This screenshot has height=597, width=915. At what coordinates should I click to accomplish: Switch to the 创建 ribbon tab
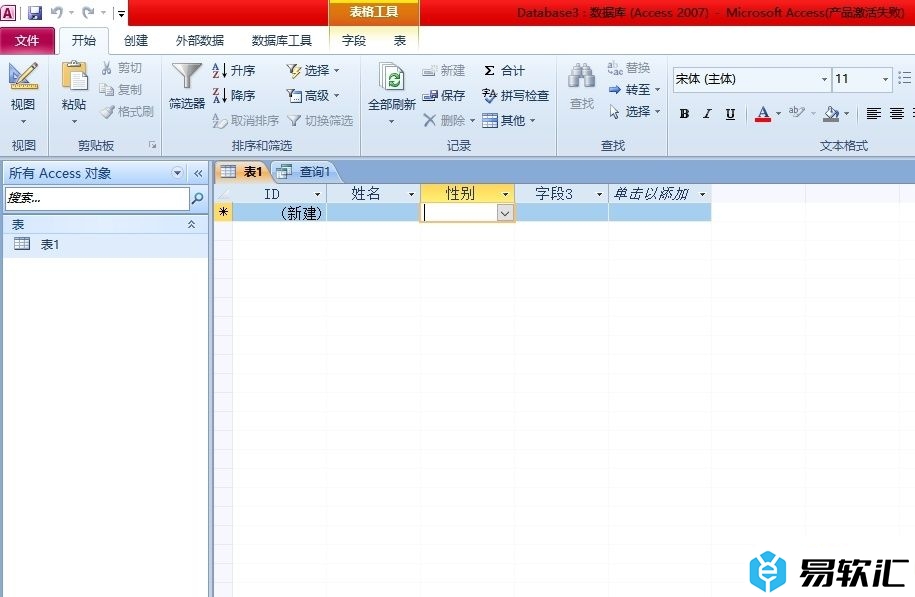click(x=136, y=41)
